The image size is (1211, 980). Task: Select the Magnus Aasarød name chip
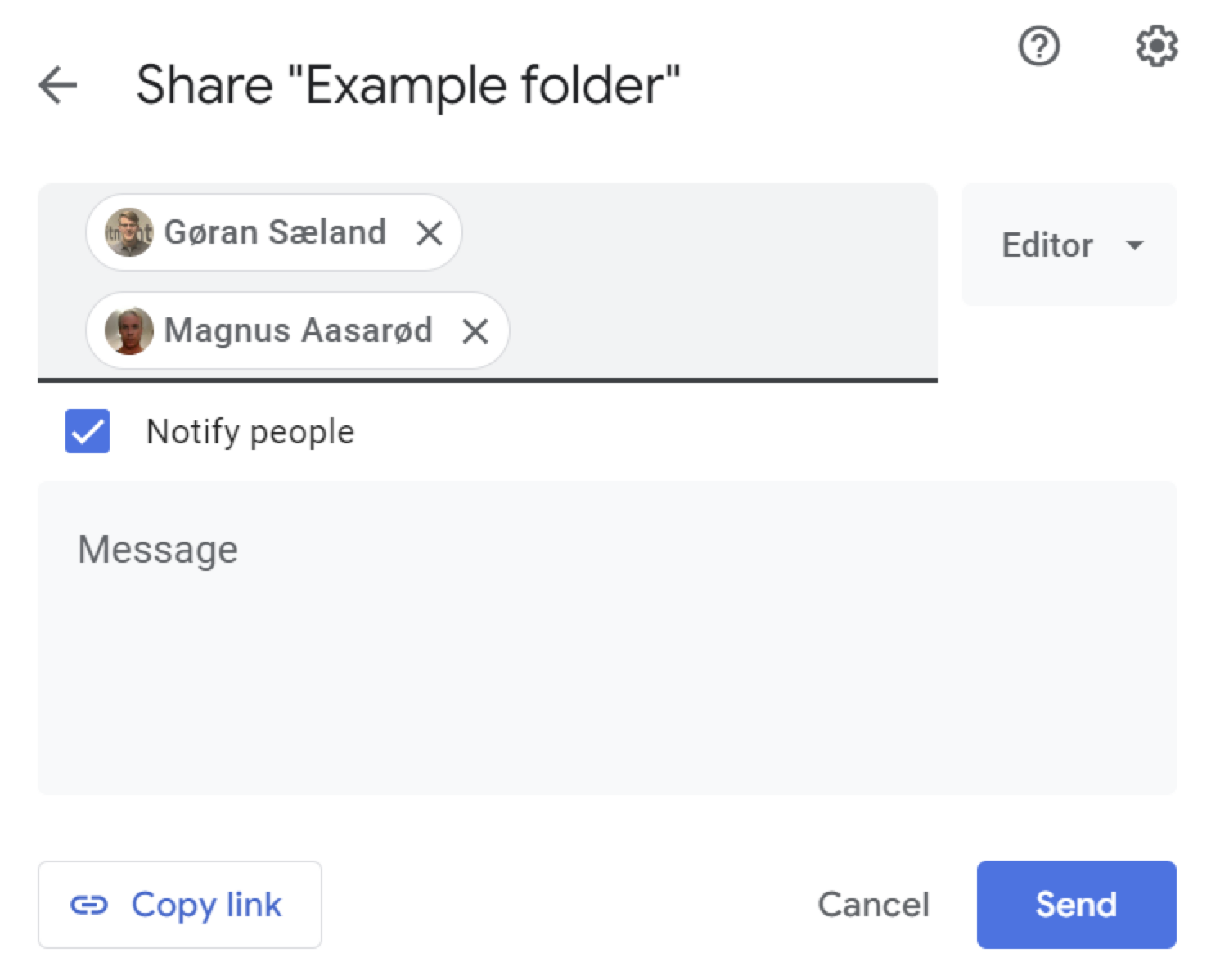pyautogui.click(x=298, y=330)
